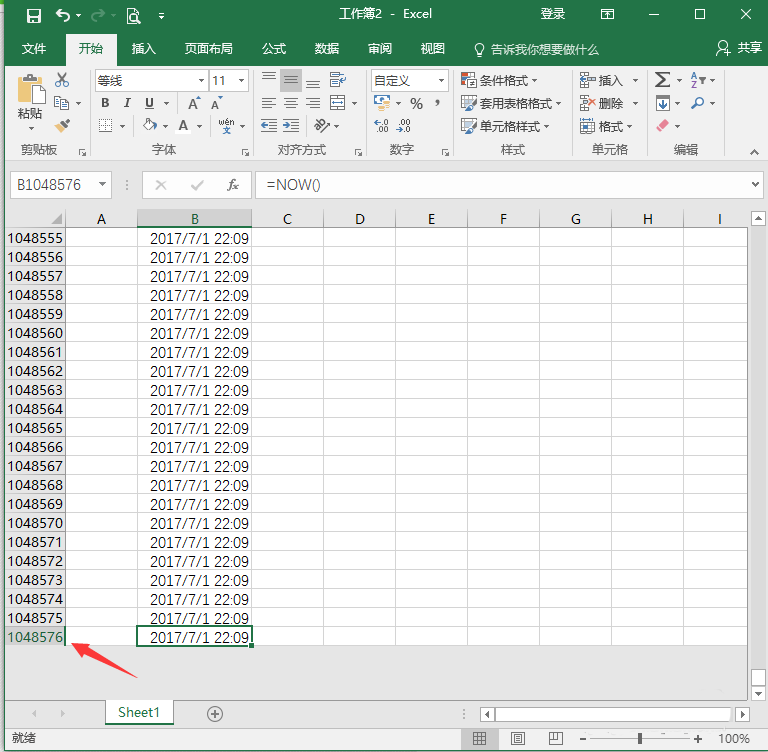Apply accounting number format
Image resolution: width=768 pixels, height=752 pixels.
(382, 102)
